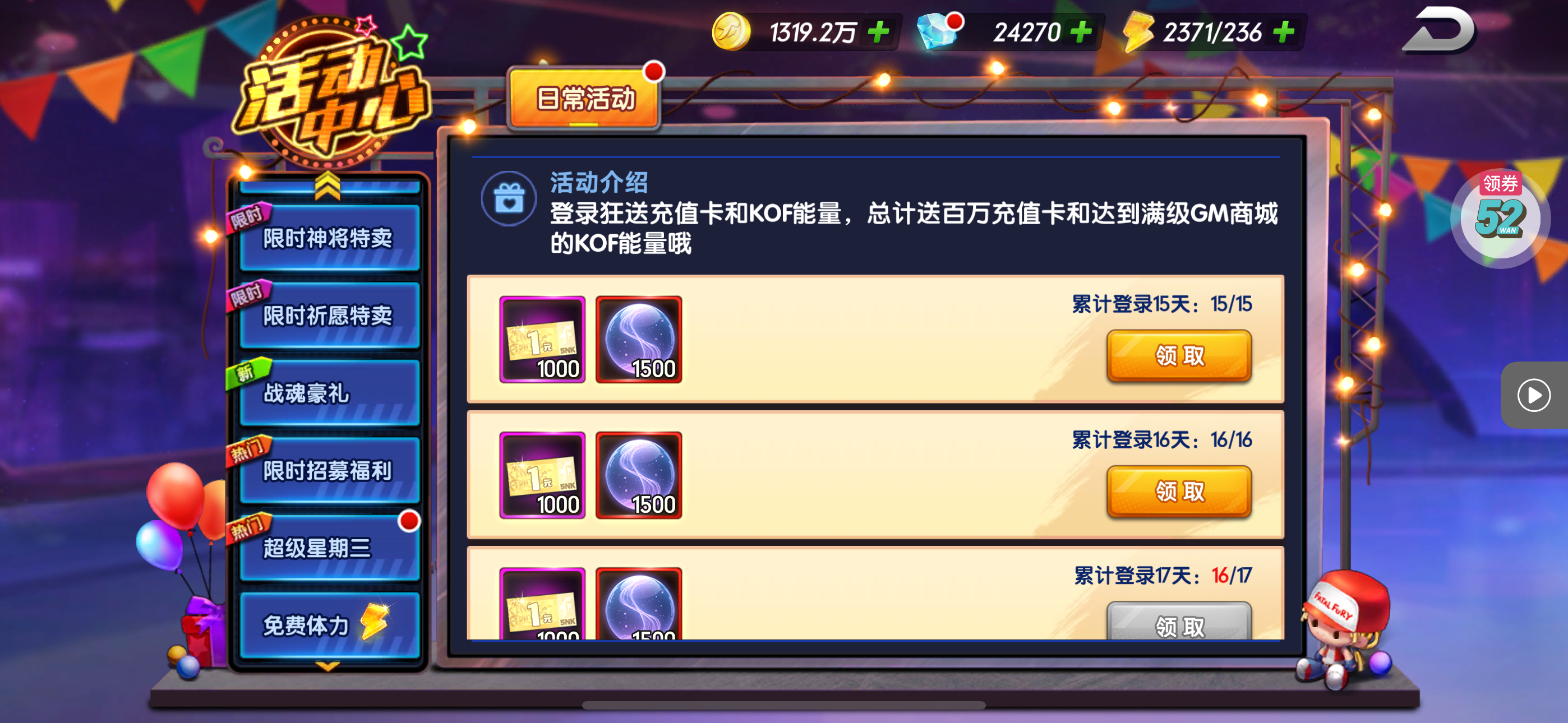Expand activity list downward with arrow
Screen dimensions: 1568x723
coord(328,666)
